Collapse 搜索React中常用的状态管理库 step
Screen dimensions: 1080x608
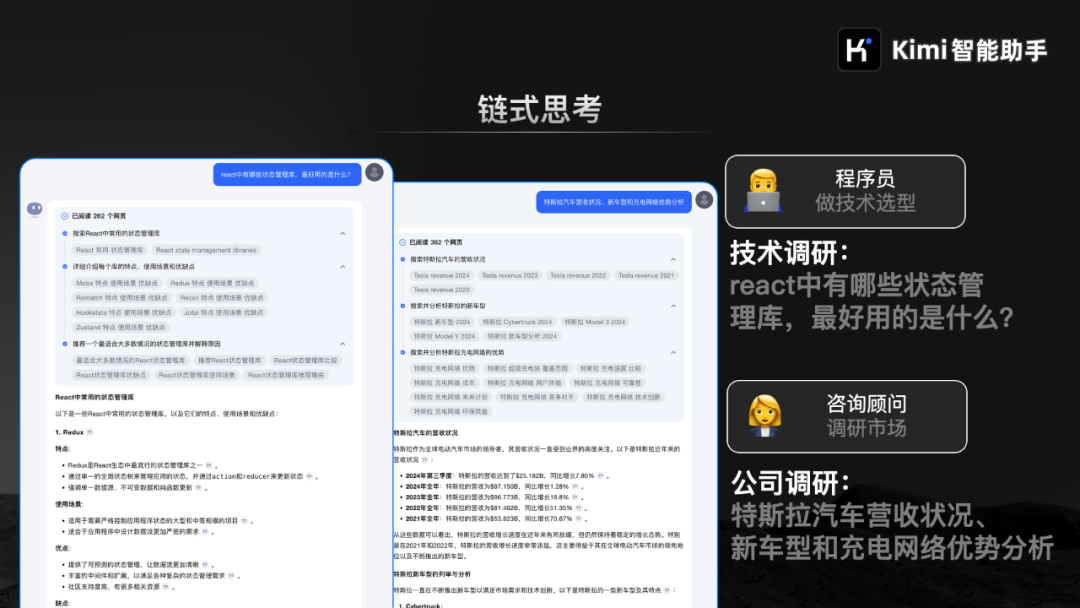click(x=342, y=233)
